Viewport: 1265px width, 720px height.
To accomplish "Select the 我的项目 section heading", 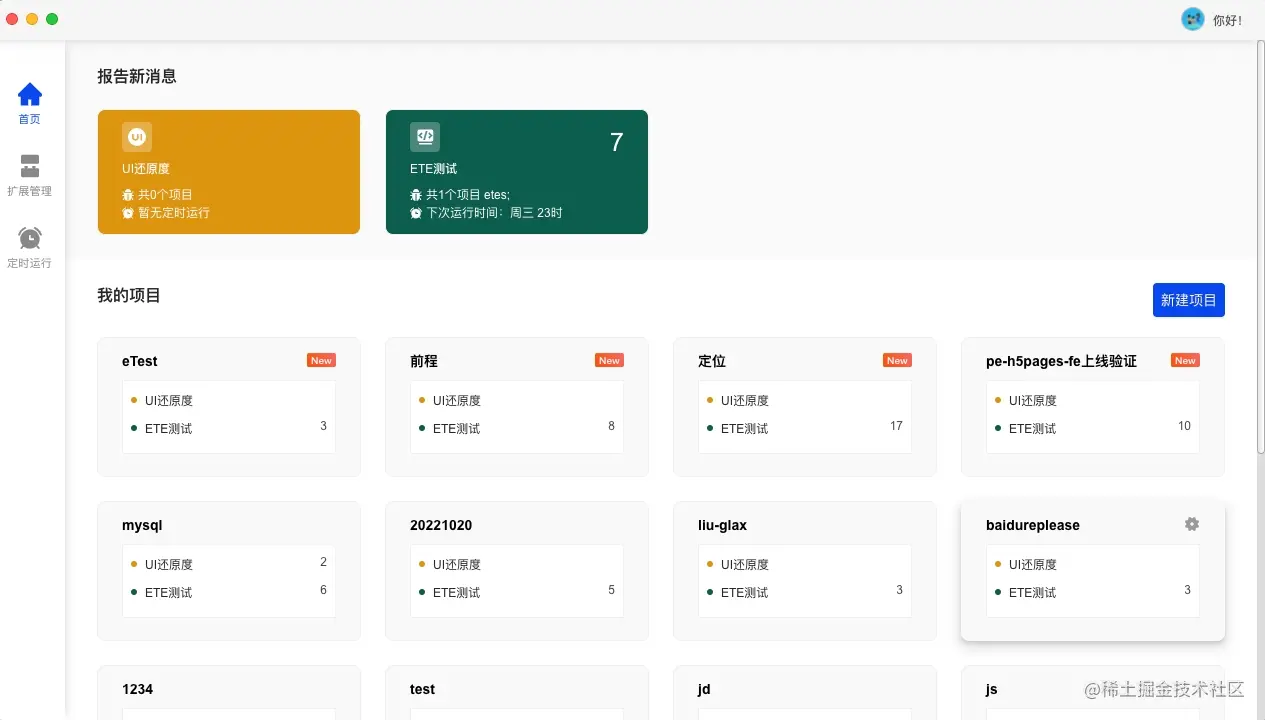I will [128, 295].
